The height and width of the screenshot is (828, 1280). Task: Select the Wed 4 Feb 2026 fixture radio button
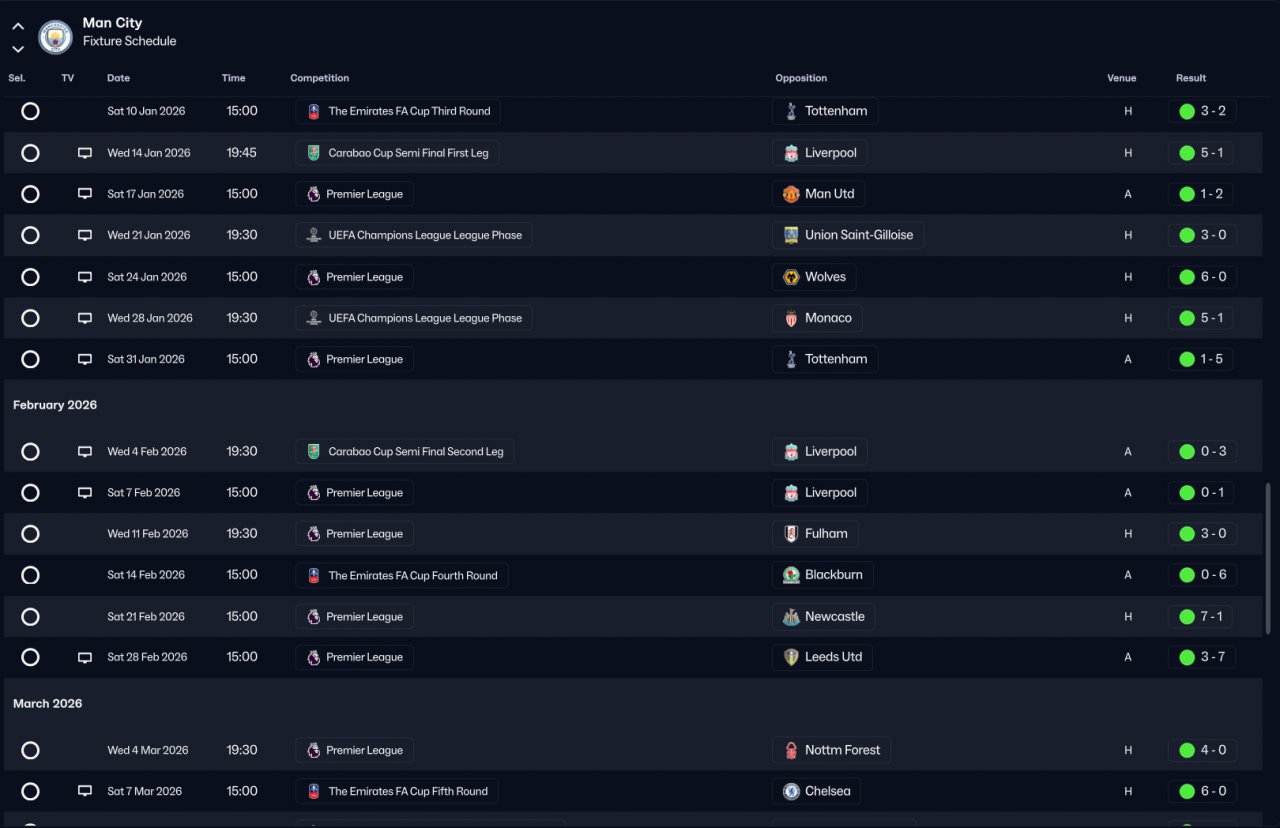point(30,452)
